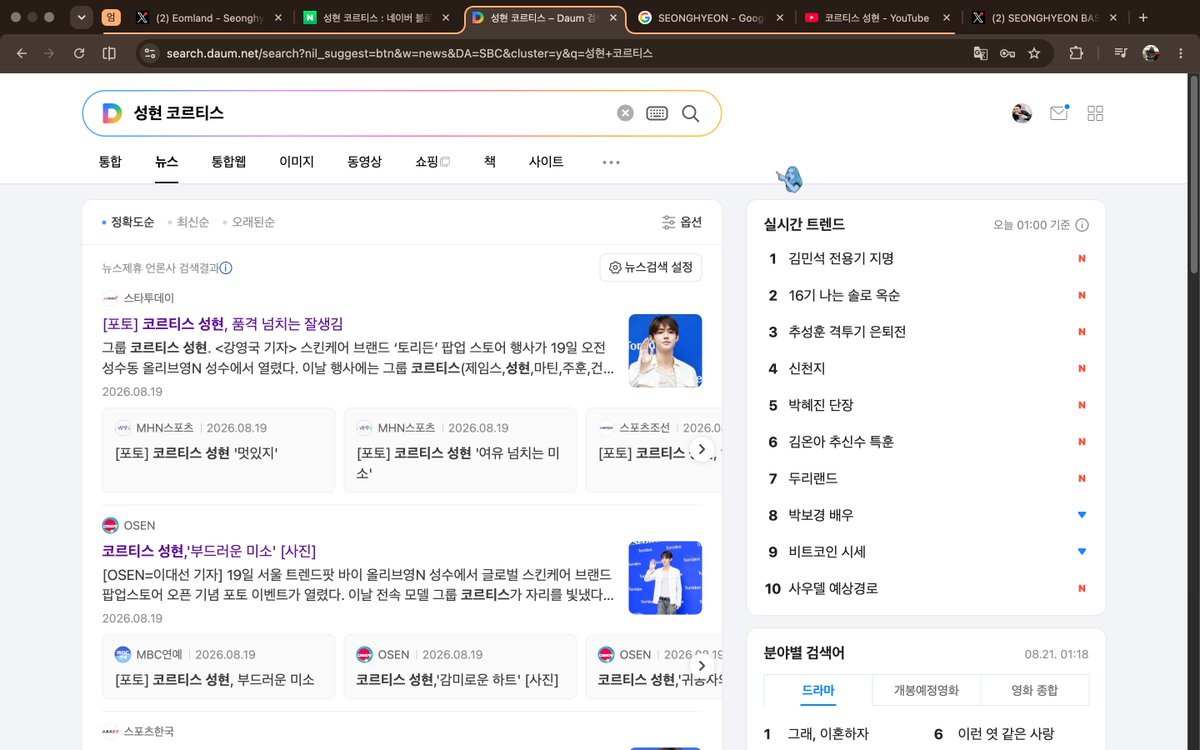This screenshot has height=750, width=1200.
Task: Click the info icon next to 뉴스제휴 언론사 검색결과
Action: 226,268
